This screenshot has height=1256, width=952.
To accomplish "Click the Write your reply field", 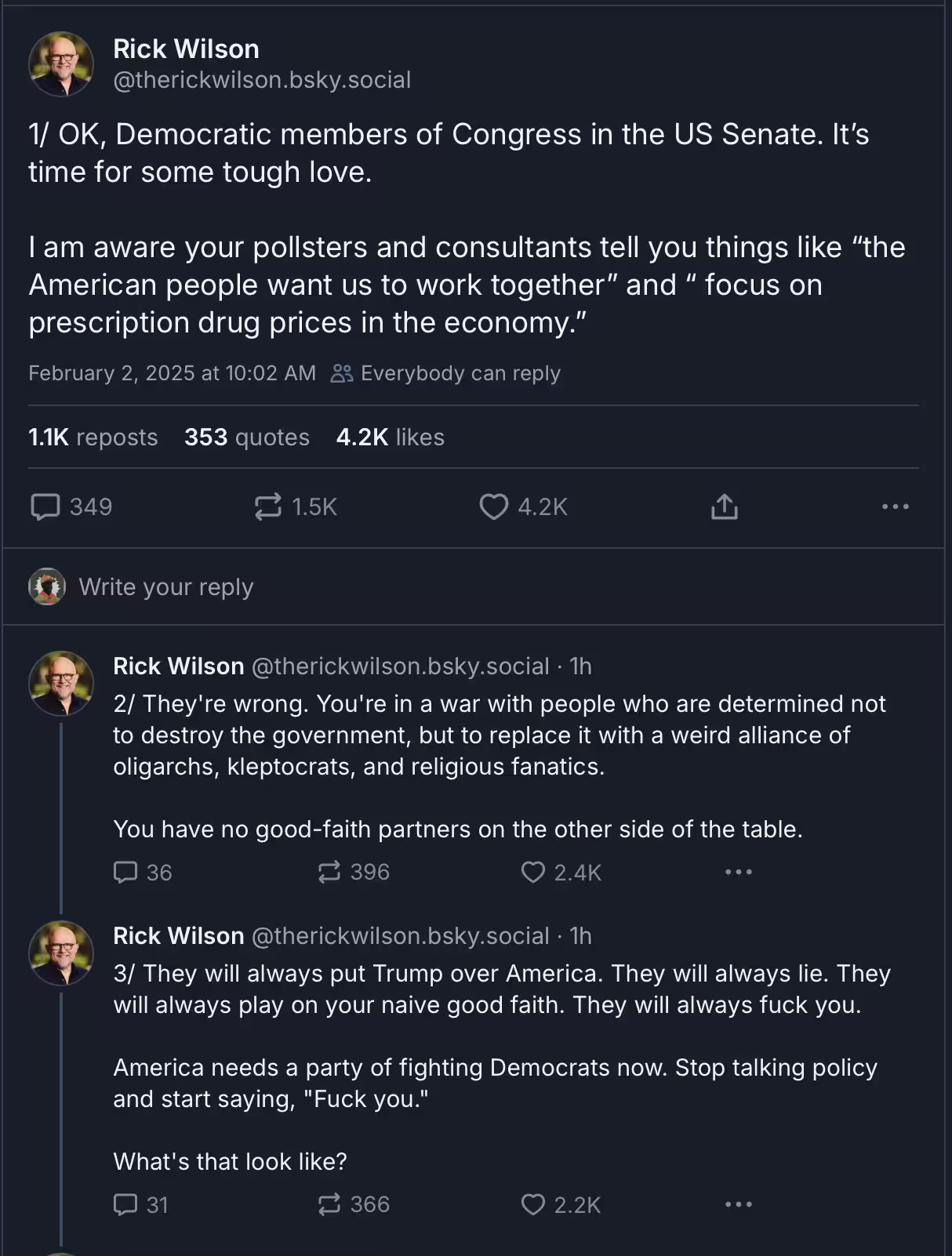I will (x=166, y=587).
